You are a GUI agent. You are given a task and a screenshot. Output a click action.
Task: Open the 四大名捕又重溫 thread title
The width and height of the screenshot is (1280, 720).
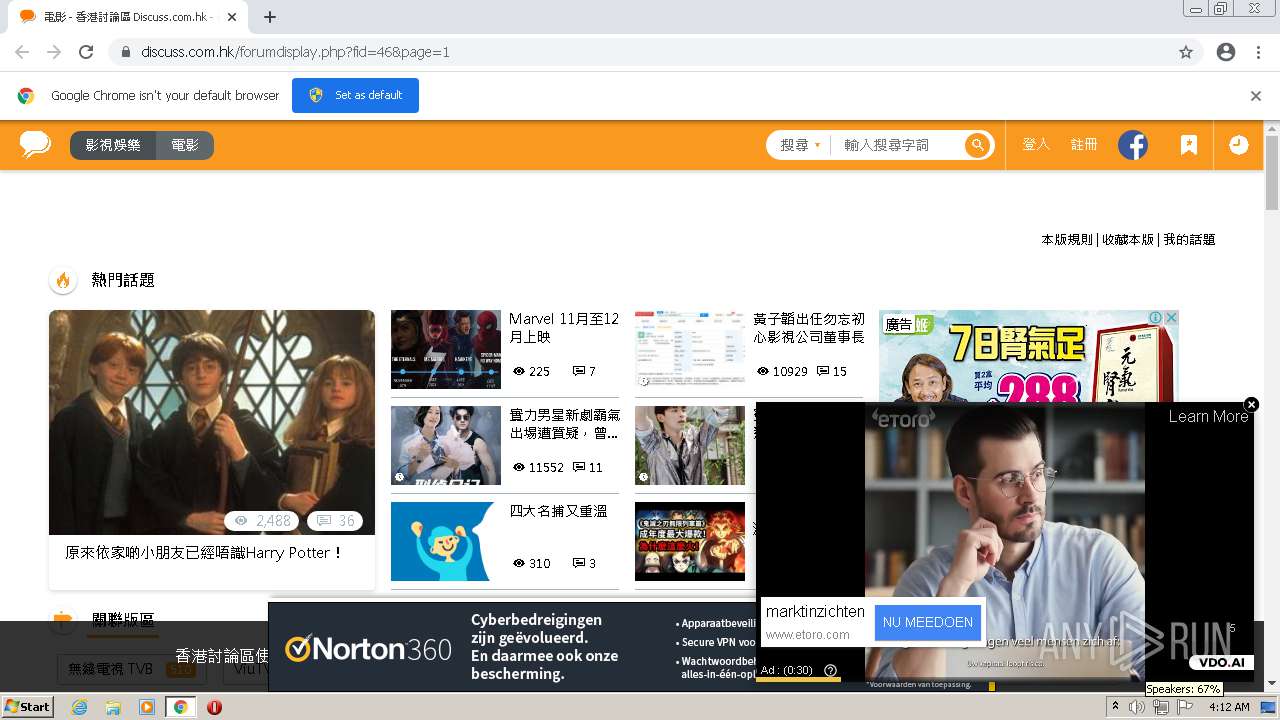click(558, 511)
